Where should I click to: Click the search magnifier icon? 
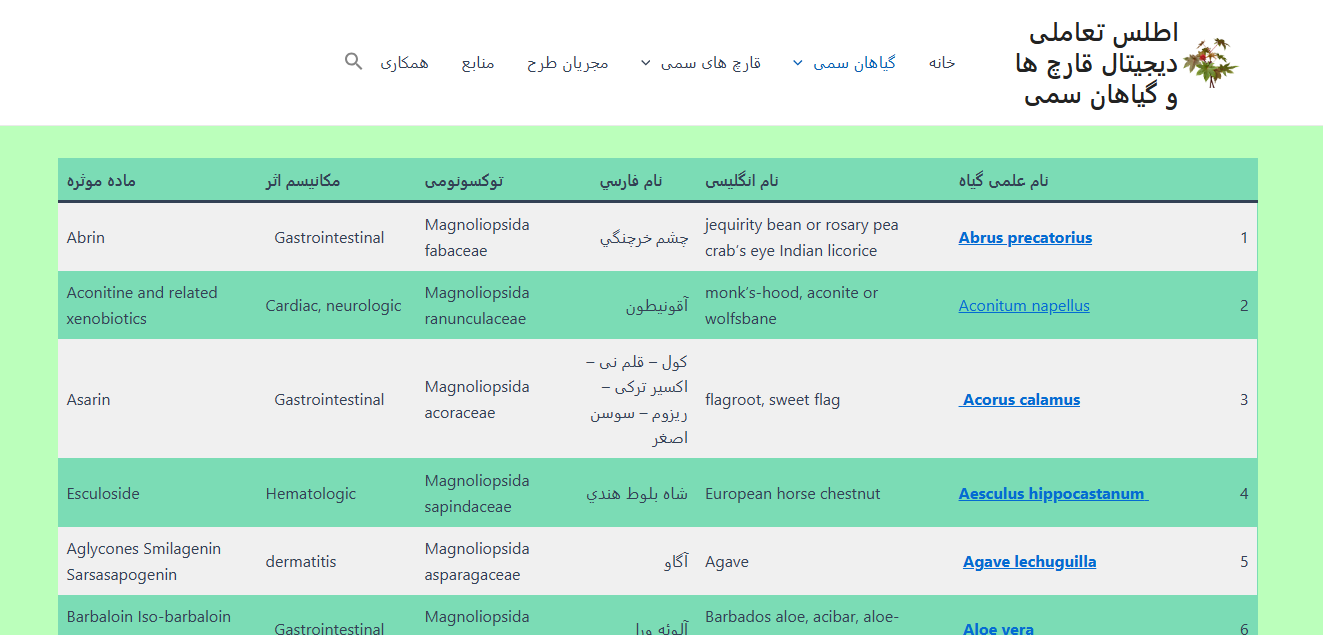coord(353,62)
